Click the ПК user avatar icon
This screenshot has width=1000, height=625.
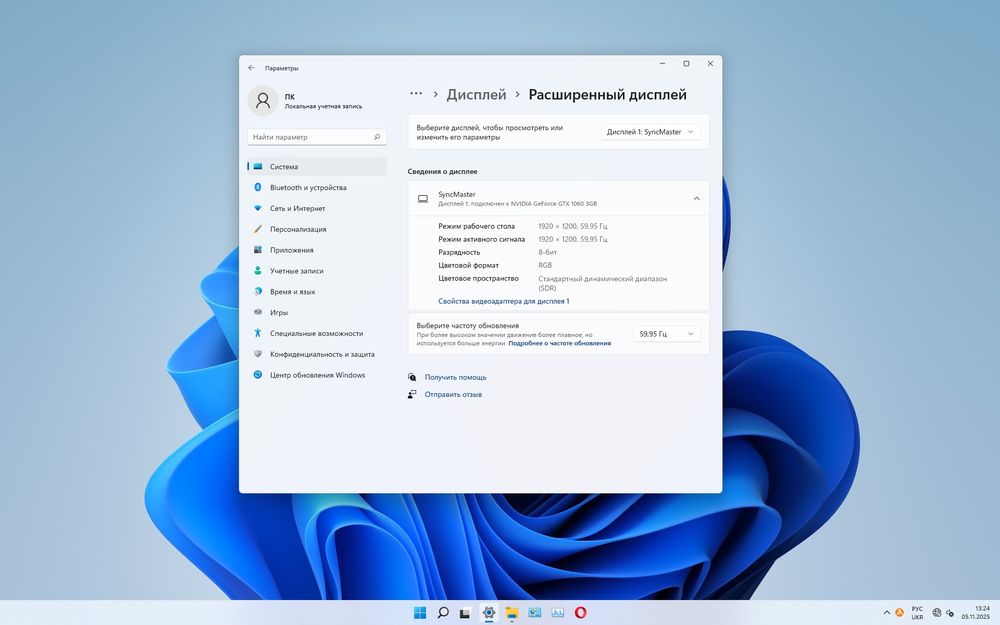point(263,101)
